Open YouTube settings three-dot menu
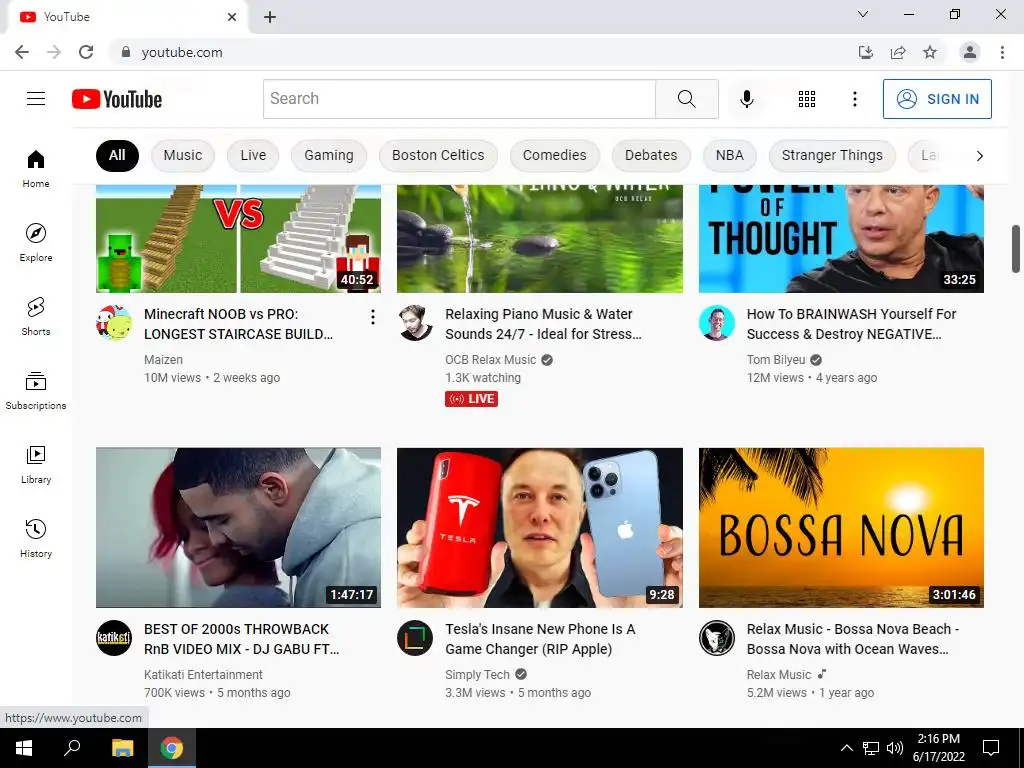 point(854,99)
